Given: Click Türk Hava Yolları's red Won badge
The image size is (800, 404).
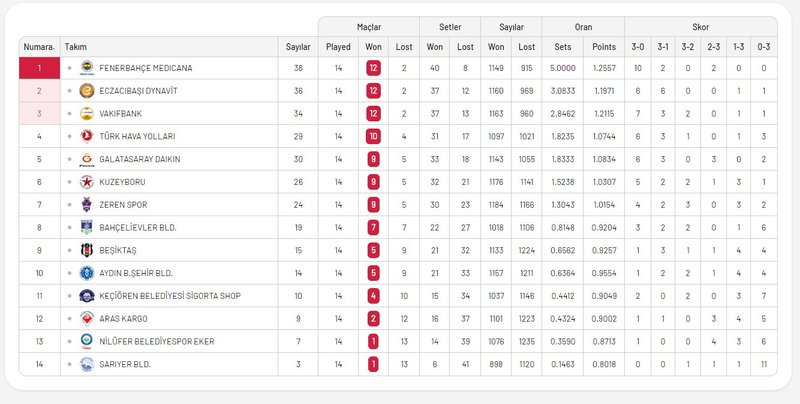Looking at the screenshot, I should (373, 136).
